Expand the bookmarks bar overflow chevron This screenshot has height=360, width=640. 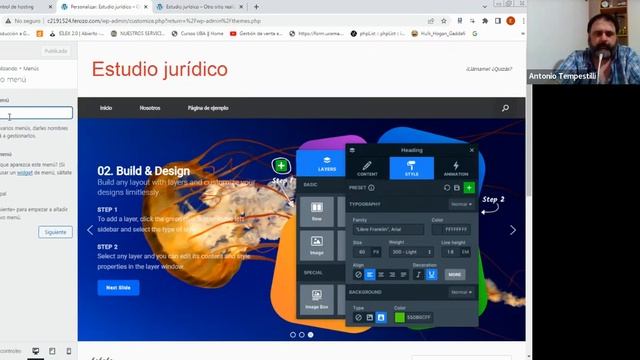[523, 34]
